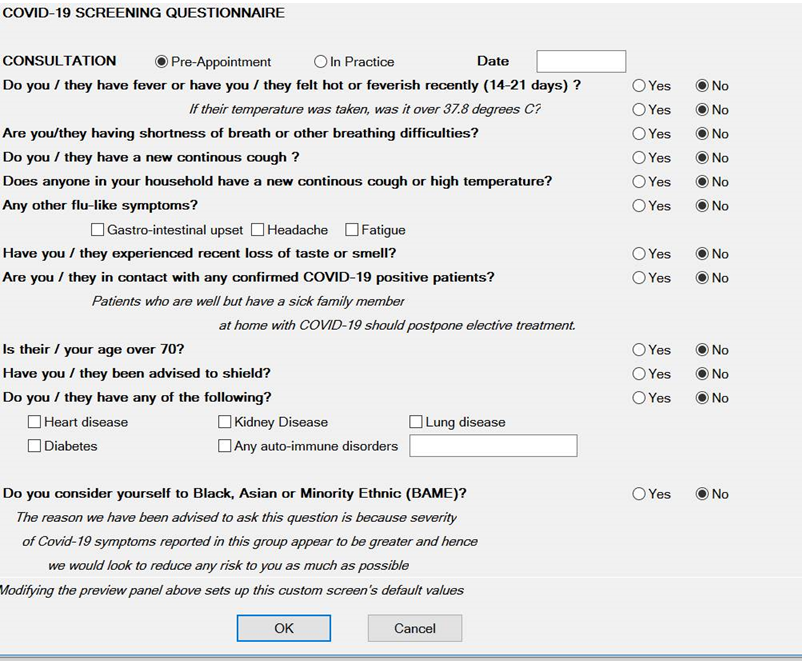
Task: Enable the Diabetes checkbox
Action: tap(34, 445)
